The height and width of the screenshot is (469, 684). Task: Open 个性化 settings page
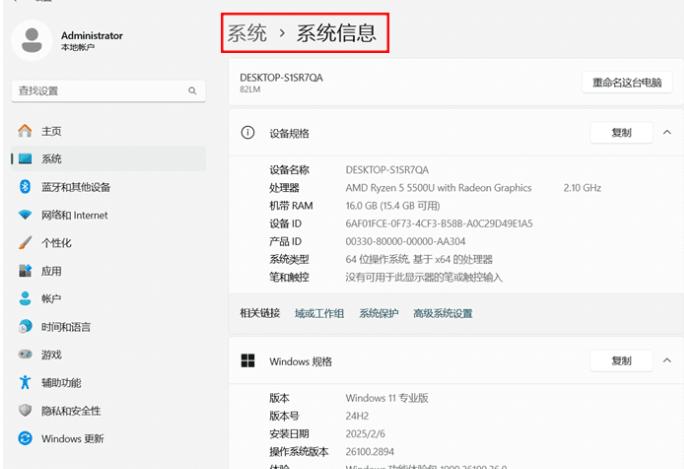point(108,243)
